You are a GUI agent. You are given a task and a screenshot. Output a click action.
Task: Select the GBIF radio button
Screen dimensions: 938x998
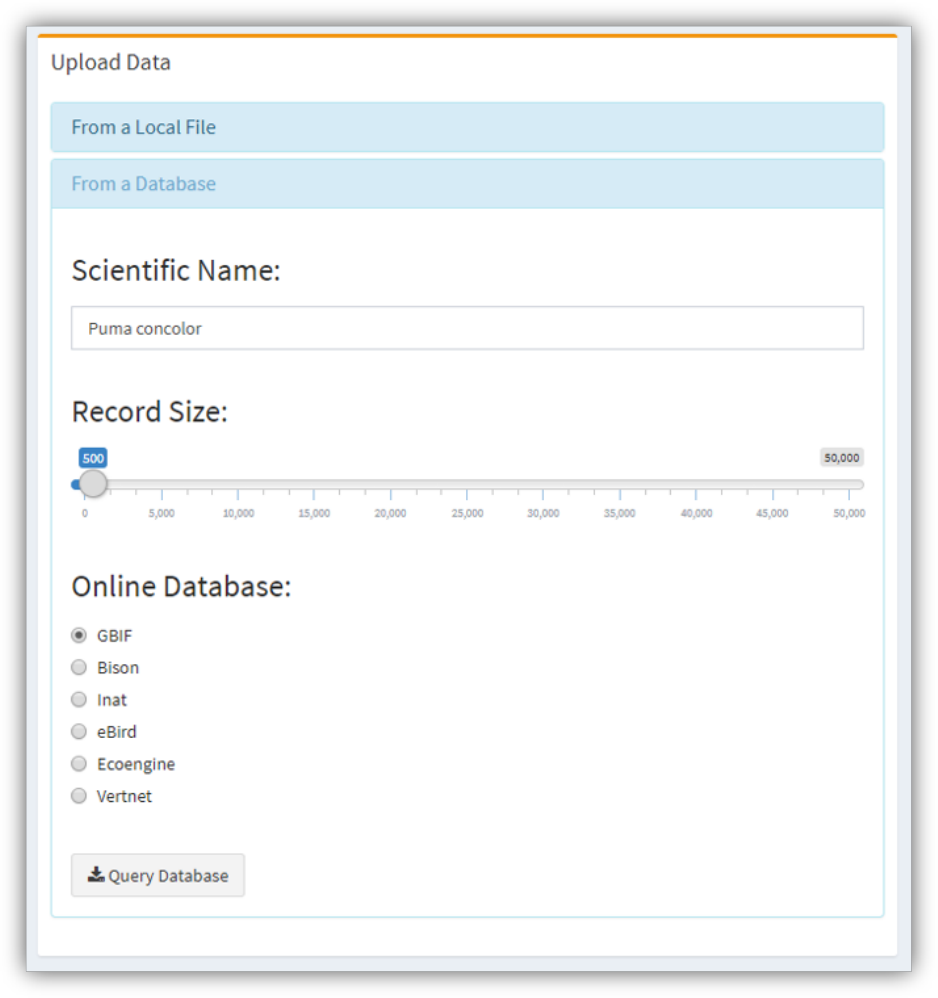(79, 636)
